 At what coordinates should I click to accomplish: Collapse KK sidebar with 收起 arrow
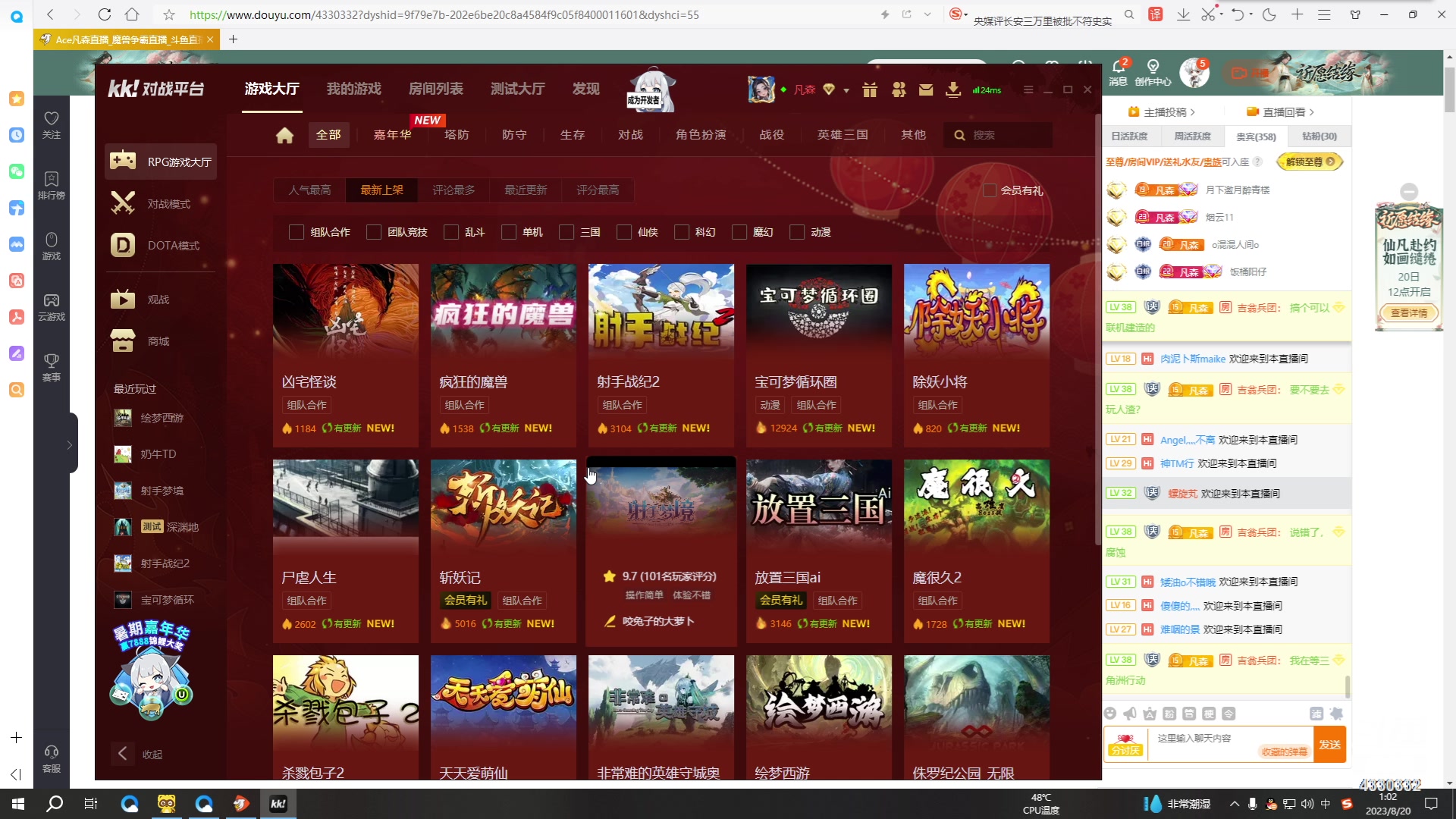(x=122, y=754)
